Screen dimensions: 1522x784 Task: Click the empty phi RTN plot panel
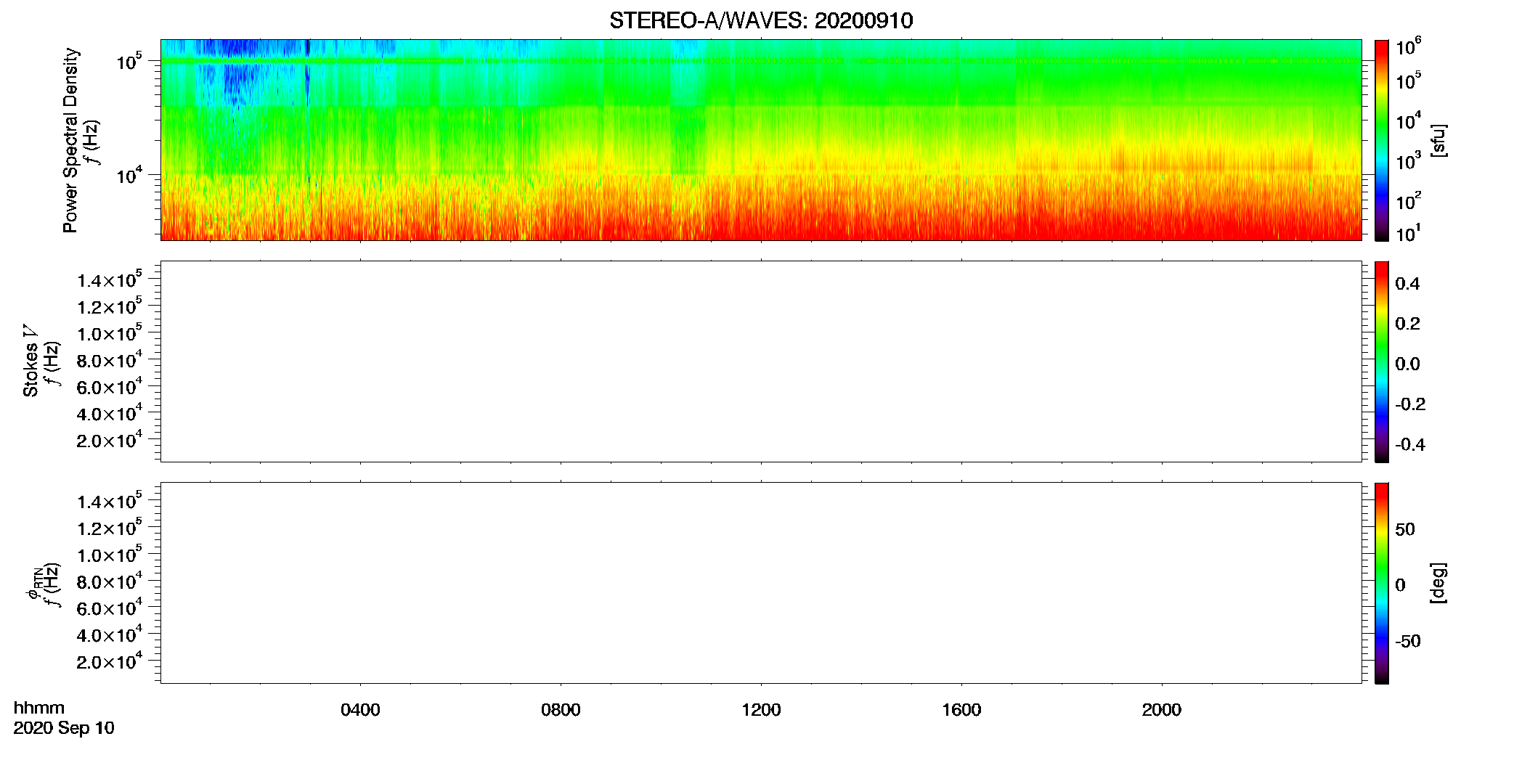[x=761, y=583]
